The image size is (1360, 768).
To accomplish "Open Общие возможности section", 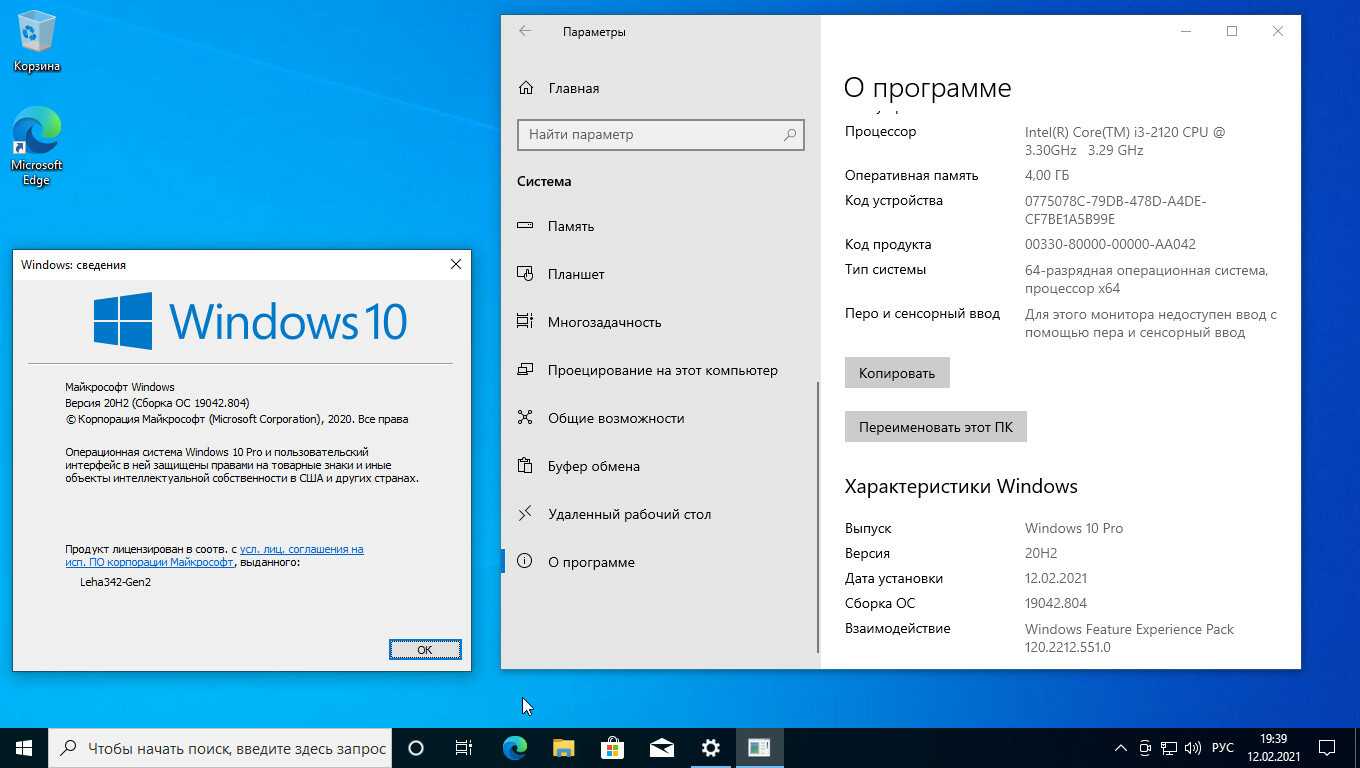I will tap(660, 418).
